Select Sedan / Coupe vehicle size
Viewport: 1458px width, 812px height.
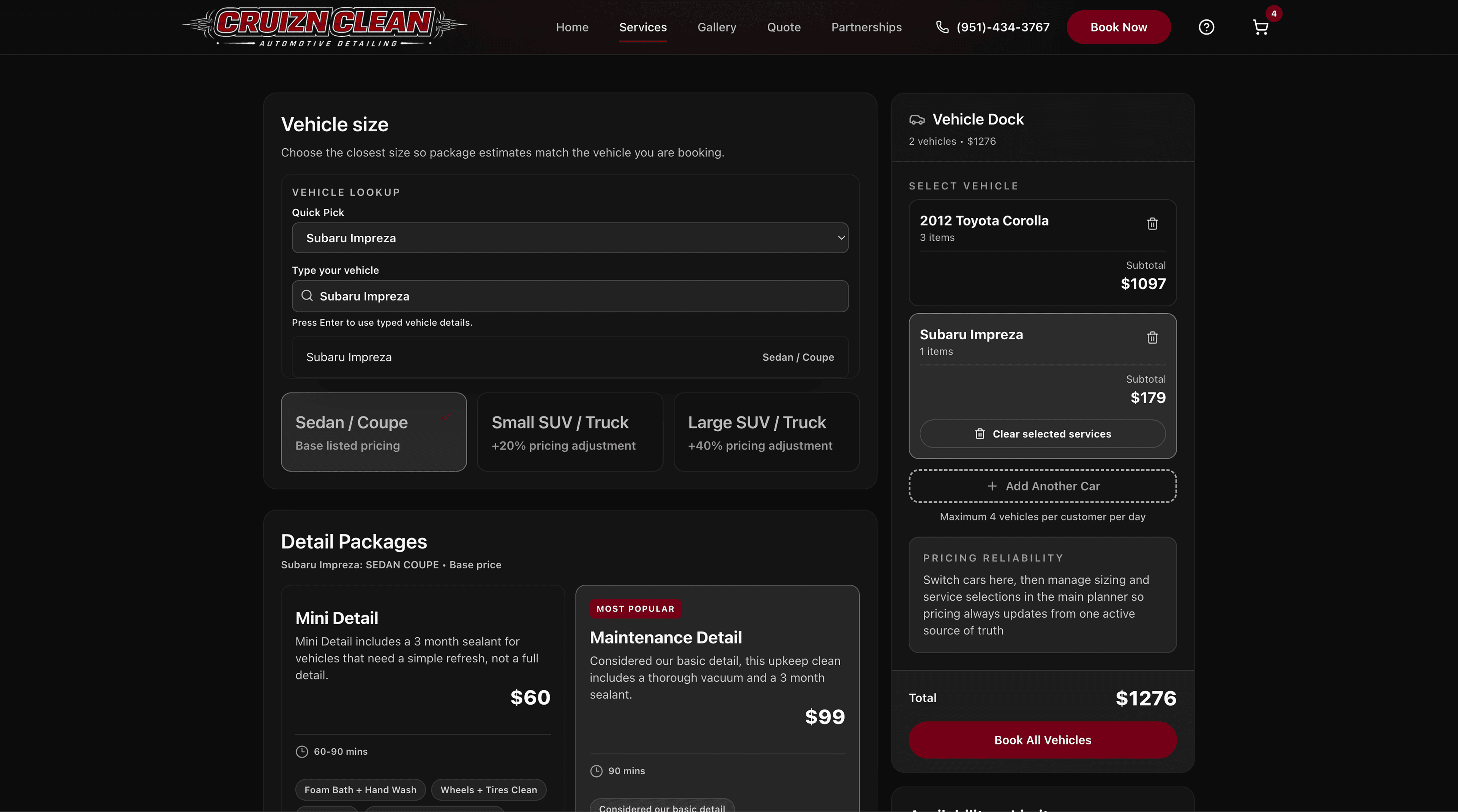click(x=374, y=432)
